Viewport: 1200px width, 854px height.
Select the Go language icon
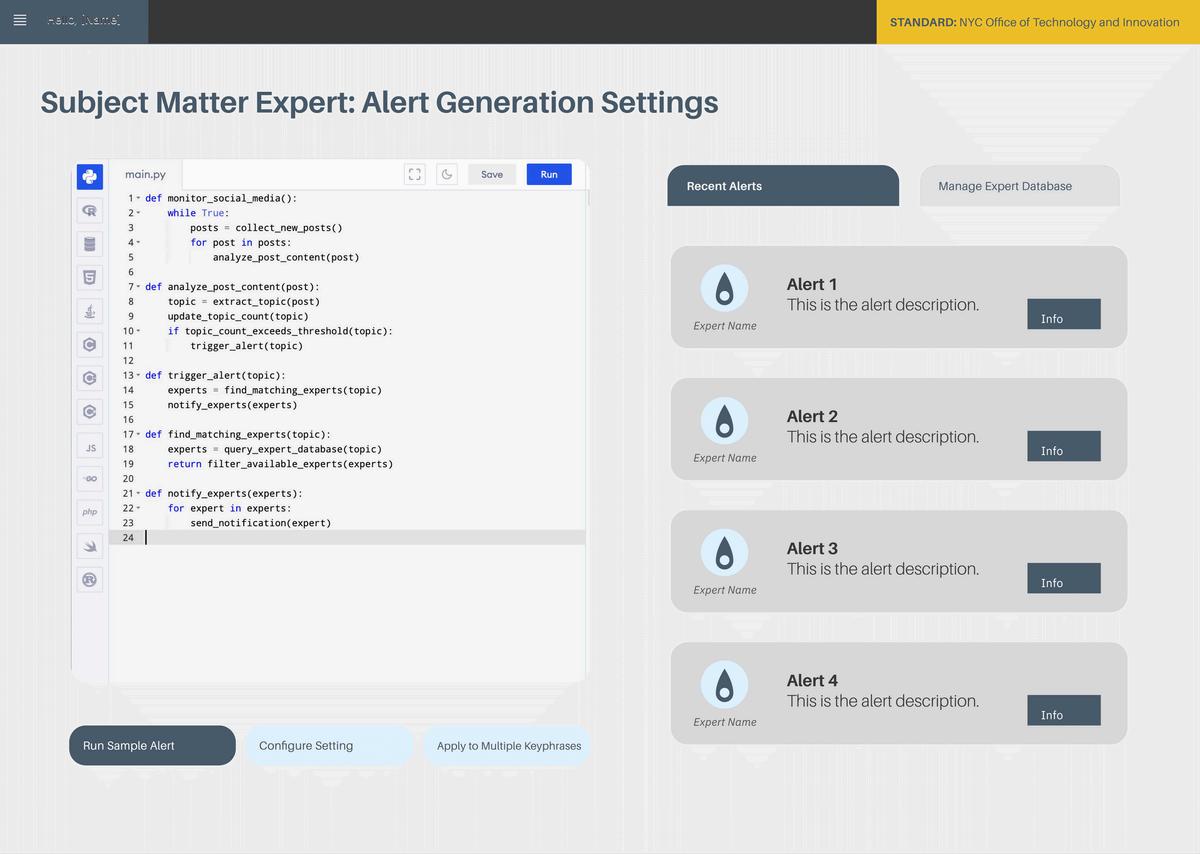(90, 479)
